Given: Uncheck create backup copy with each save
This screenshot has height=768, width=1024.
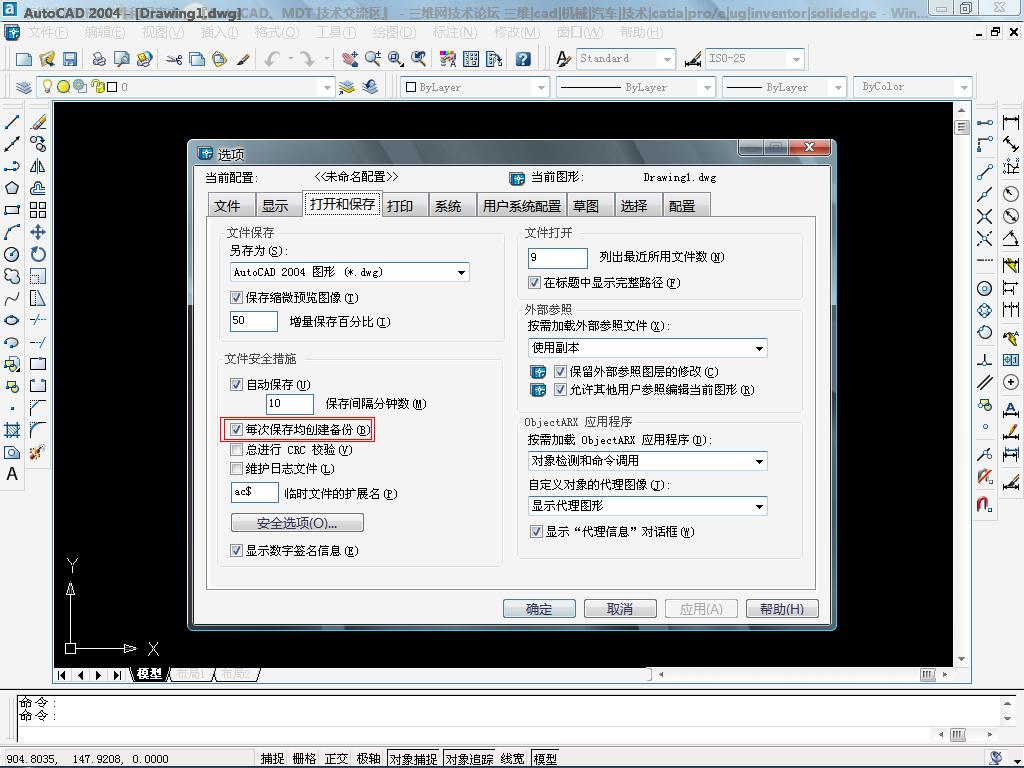Looking at the screenshot, I should [x=236, y=430].
